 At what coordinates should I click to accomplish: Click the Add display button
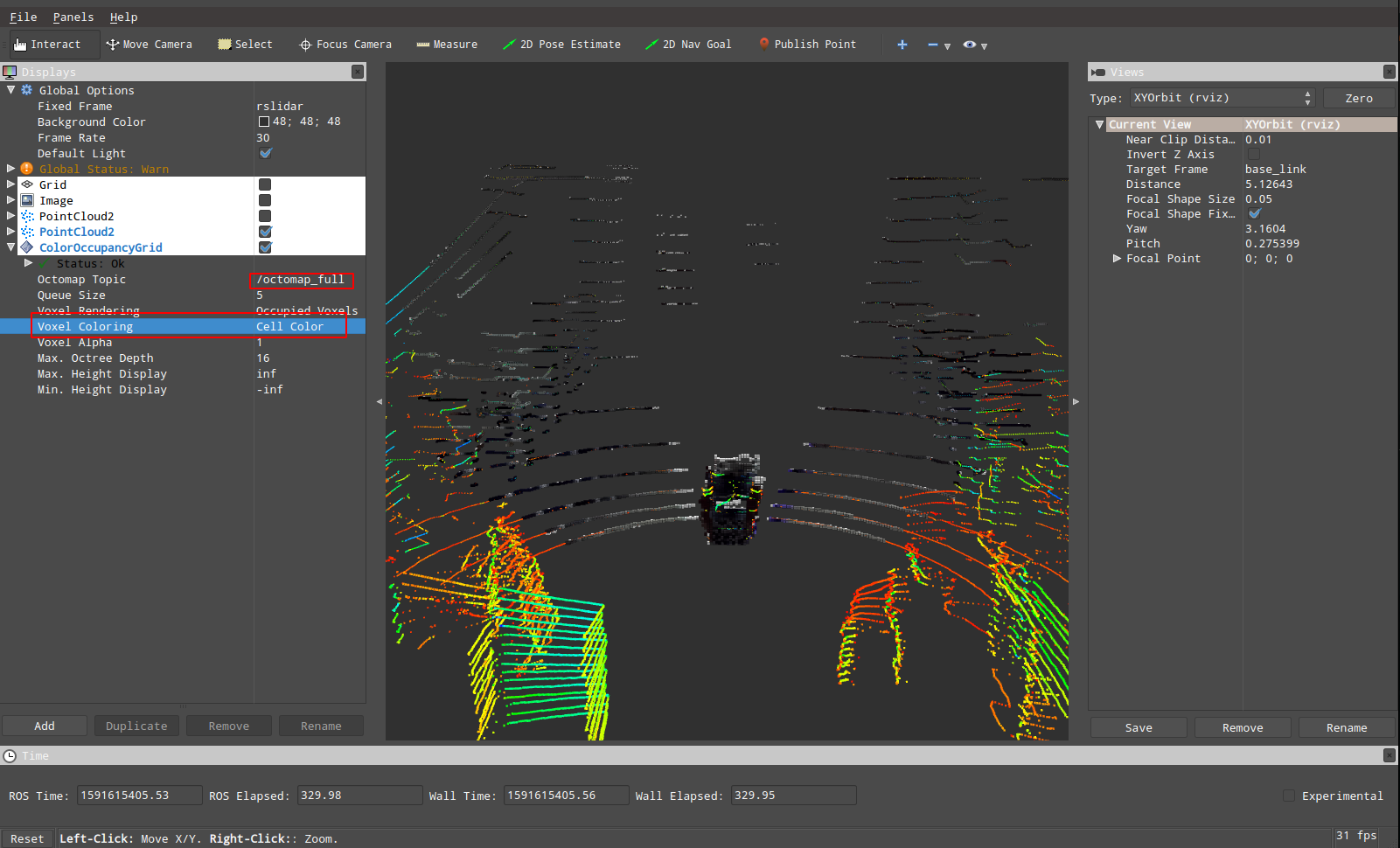[45, 726]
